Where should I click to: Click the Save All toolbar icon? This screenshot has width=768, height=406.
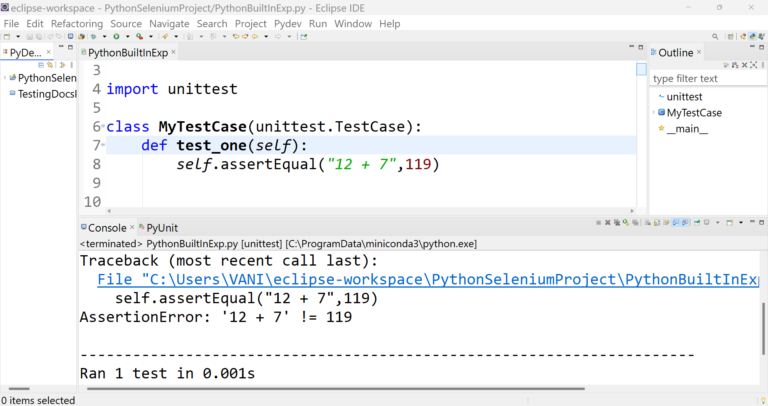pyautogui.click(x=39, y=36)
